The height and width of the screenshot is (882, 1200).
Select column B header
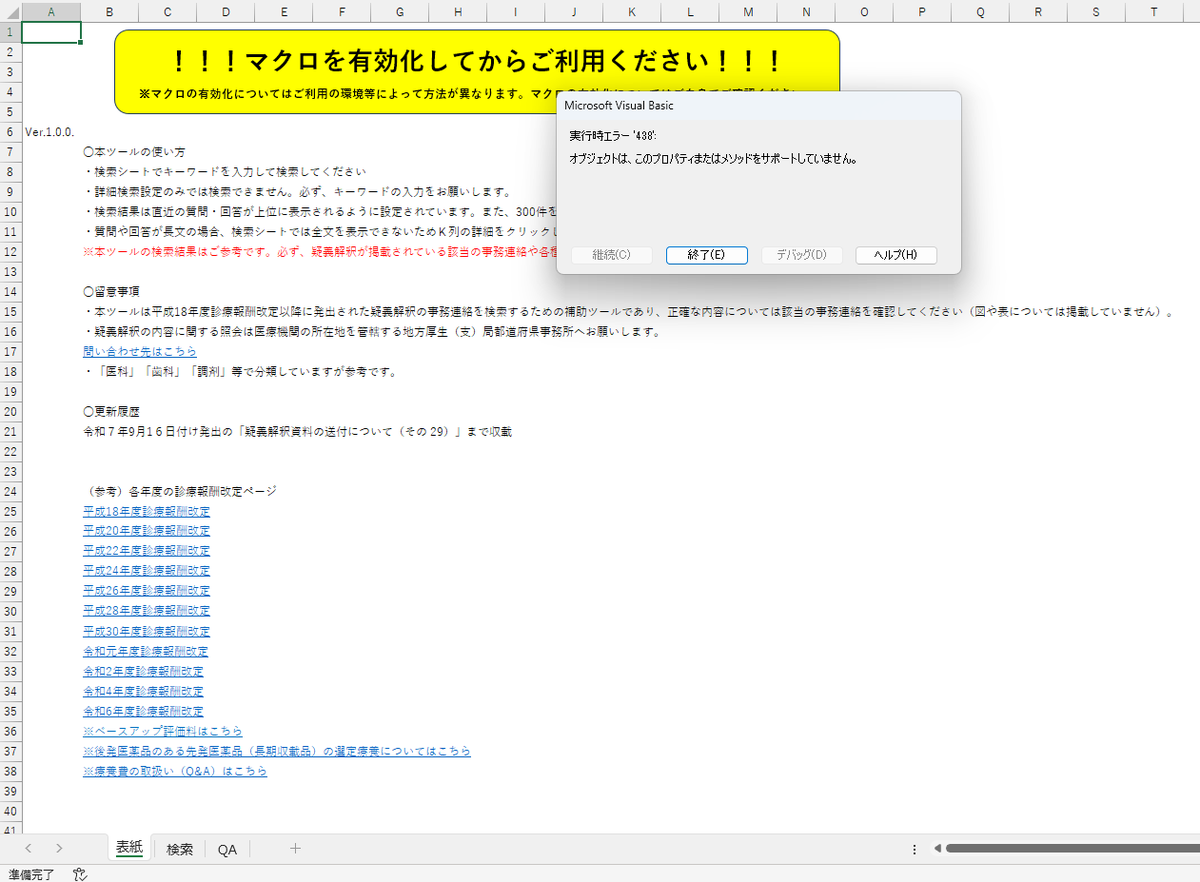109,11
